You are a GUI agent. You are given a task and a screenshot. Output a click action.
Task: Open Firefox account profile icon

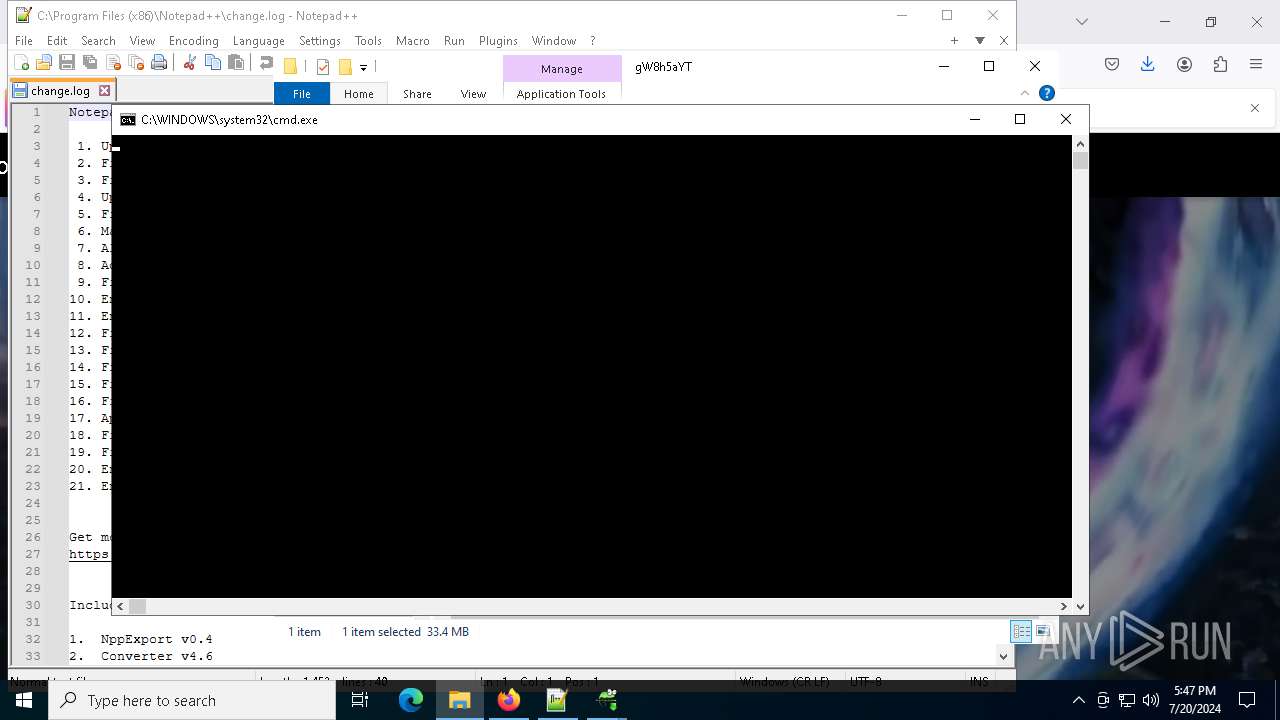1184,64
